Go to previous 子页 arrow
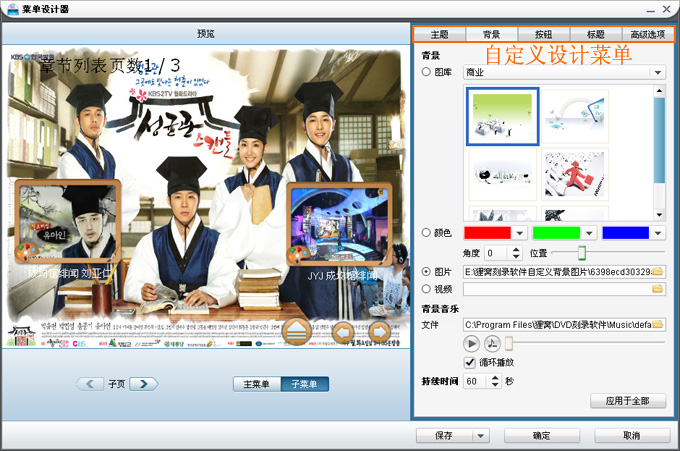This screenshot has width=680, height=451. pos(90,384)
